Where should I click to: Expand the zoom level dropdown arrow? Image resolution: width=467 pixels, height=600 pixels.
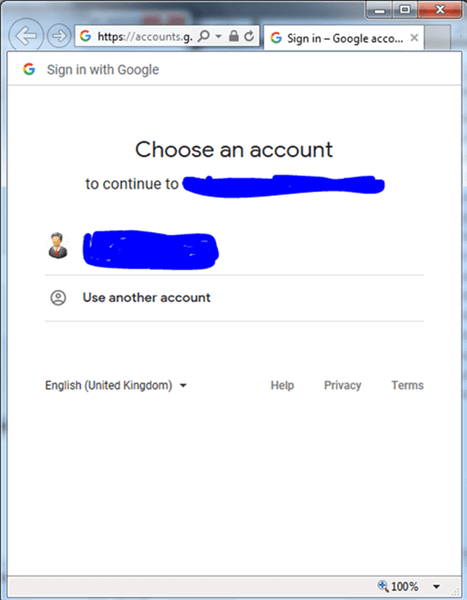tap(436, 586)
